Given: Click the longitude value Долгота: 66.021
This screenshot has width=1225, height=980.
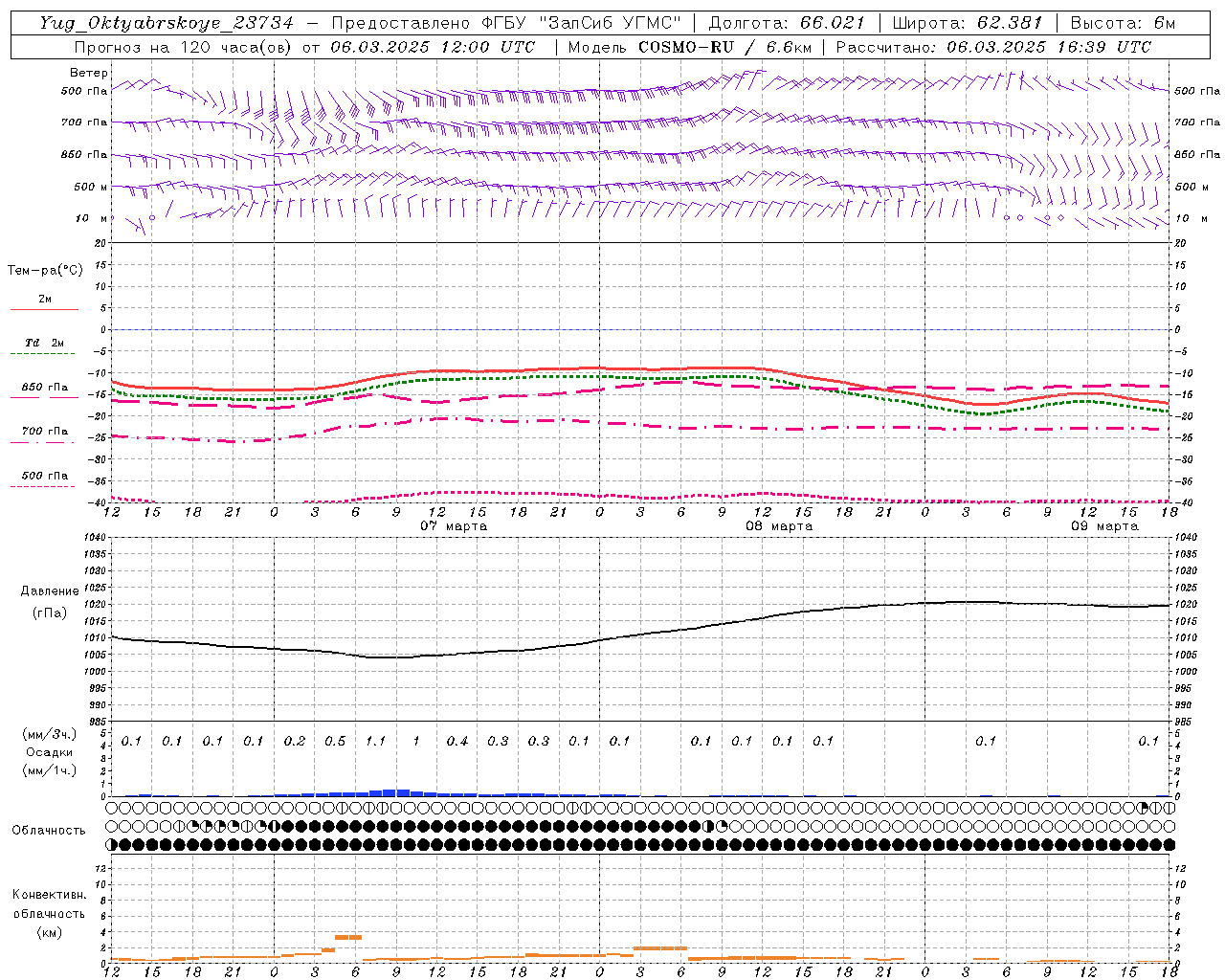Looking at the screenshot, I should click(787, 23).
